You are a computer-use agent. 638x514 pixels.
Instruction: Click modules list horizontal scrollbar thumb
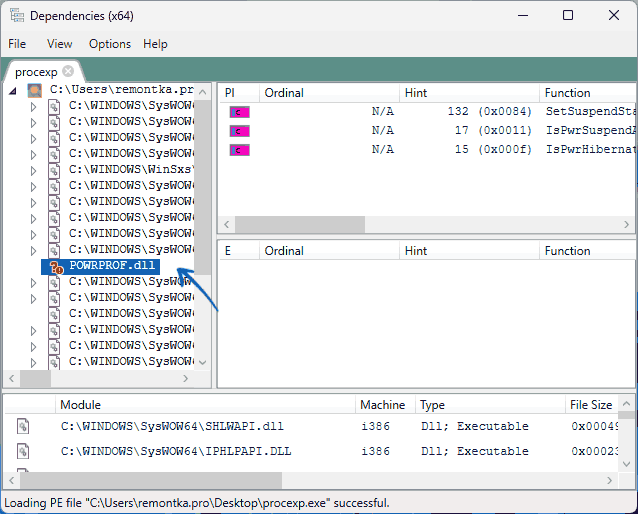tap(151, 480)
